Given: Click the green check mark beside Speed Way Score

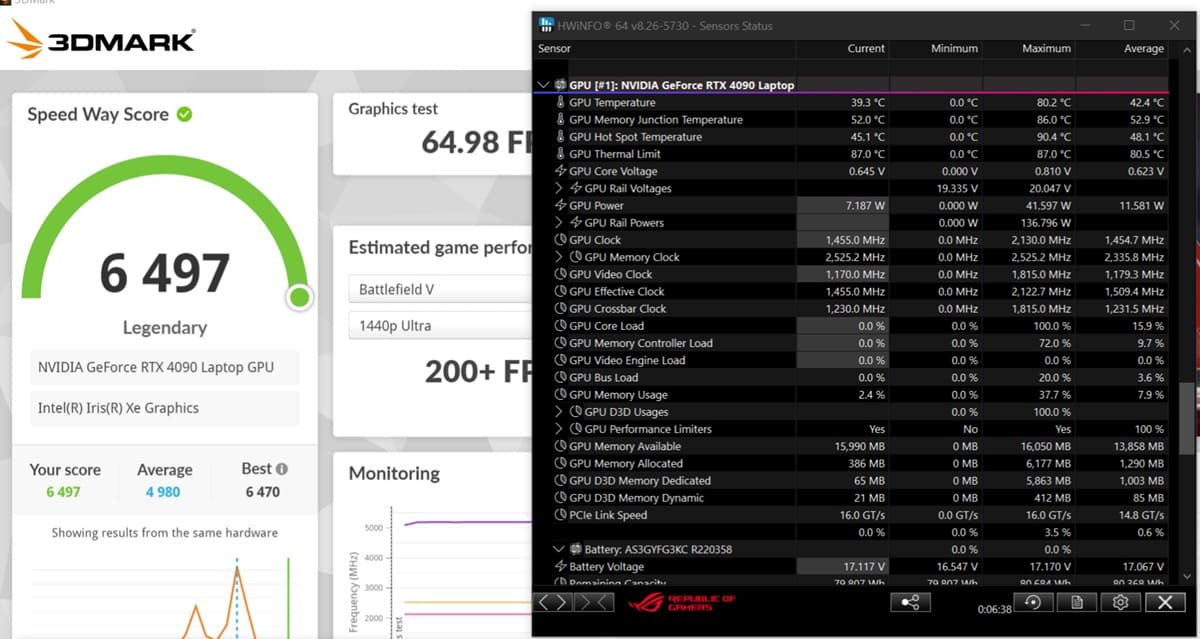Looking at the screenshot, I should coord(184,115).
